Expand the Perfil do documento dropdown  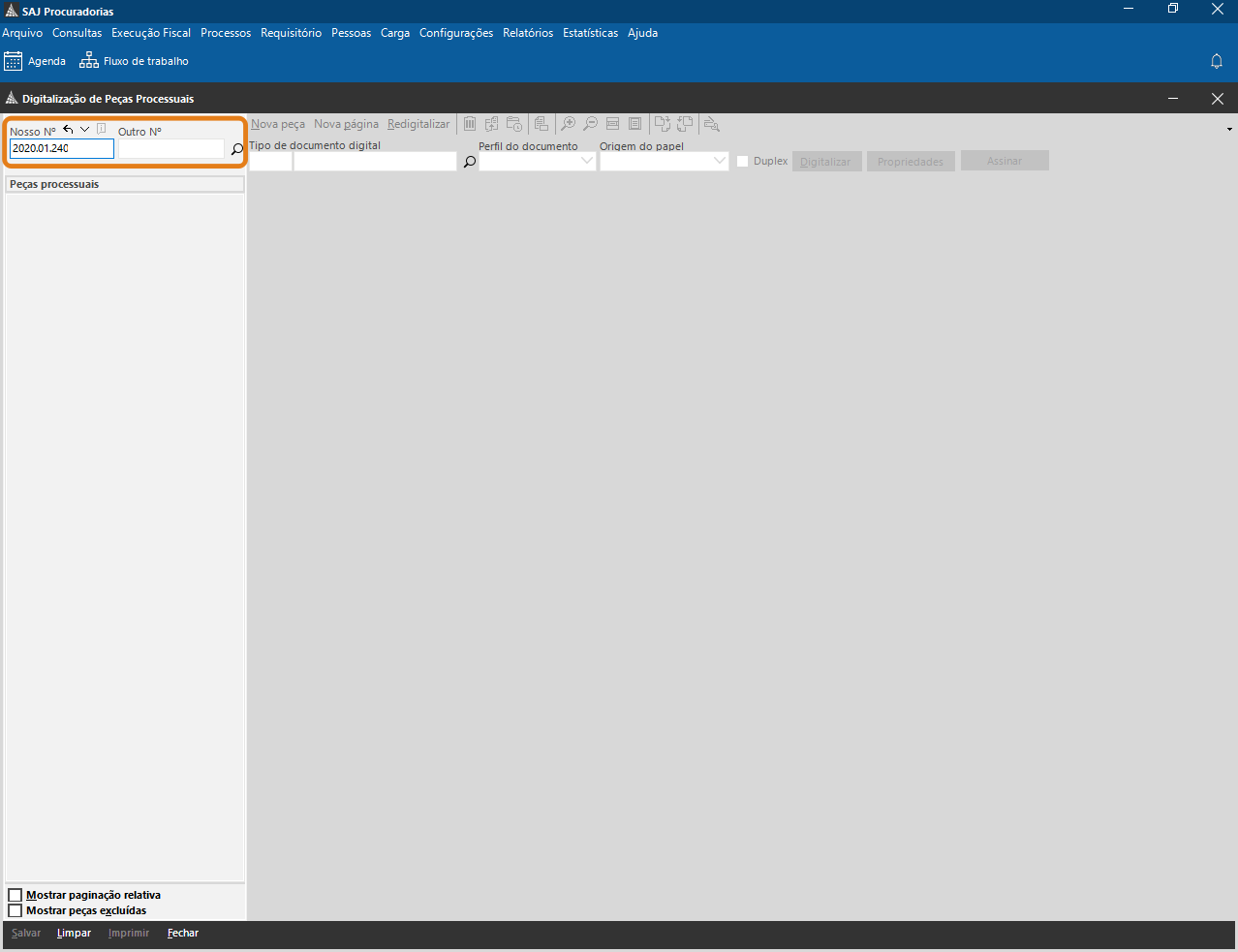(x=586, y=162)
